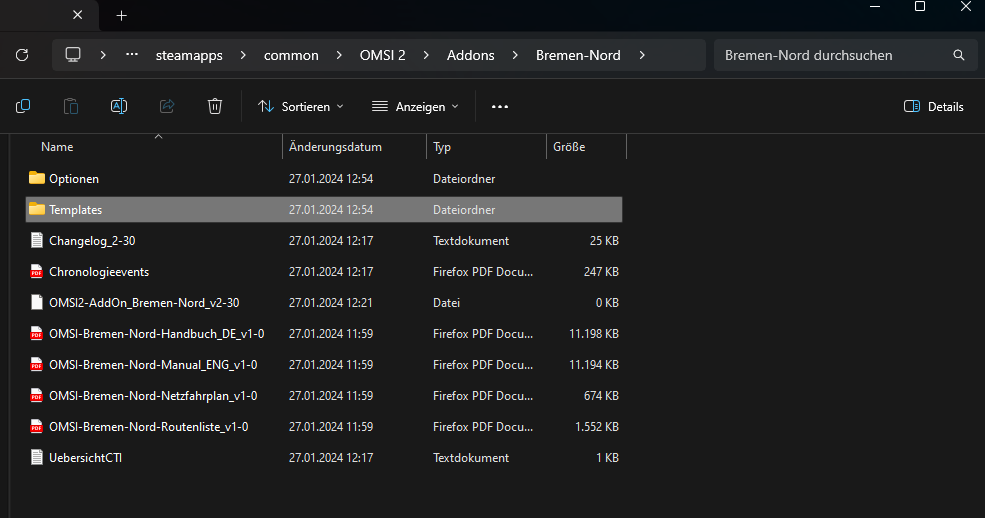
Task: Click the Rename icon in toolbar
Action: (x=119, y=106)
